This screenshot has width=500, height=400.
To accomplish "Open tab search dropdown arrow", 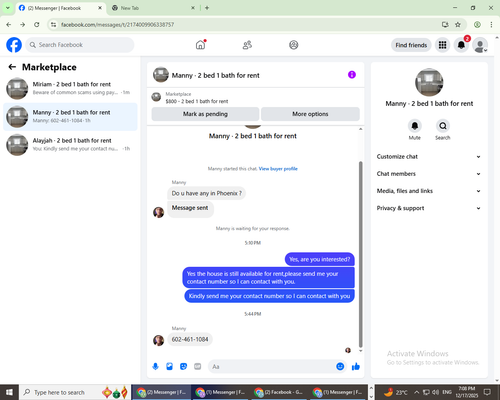I will (8, 8).
